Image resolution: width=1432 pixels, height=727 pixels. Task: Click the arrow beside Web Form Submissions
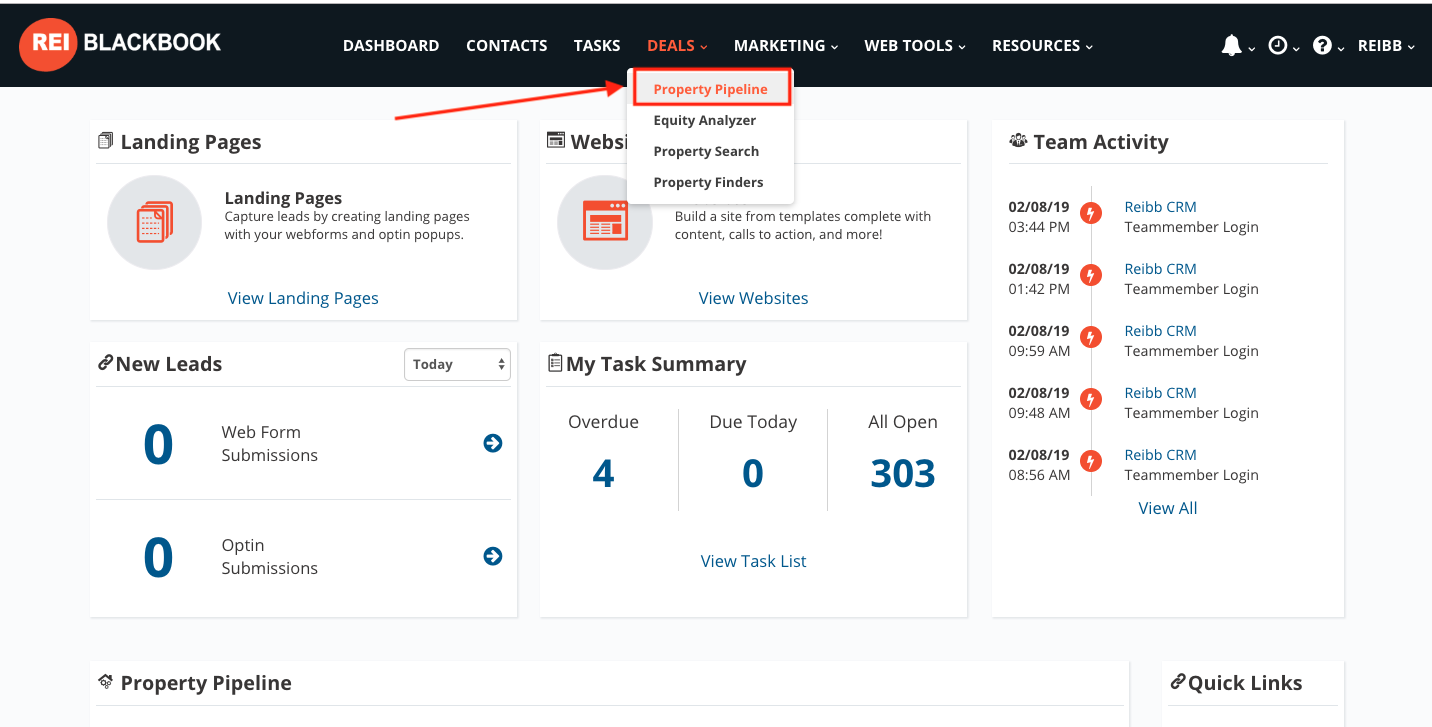click(x=493, y=443)
